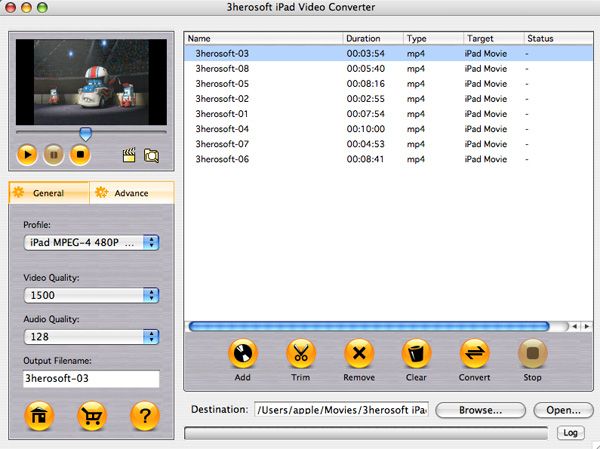Image resolution: width=600 pixels, height=449 pixels.
Task: Click the 00:07:54 duration cell
Action: [366, 114]
